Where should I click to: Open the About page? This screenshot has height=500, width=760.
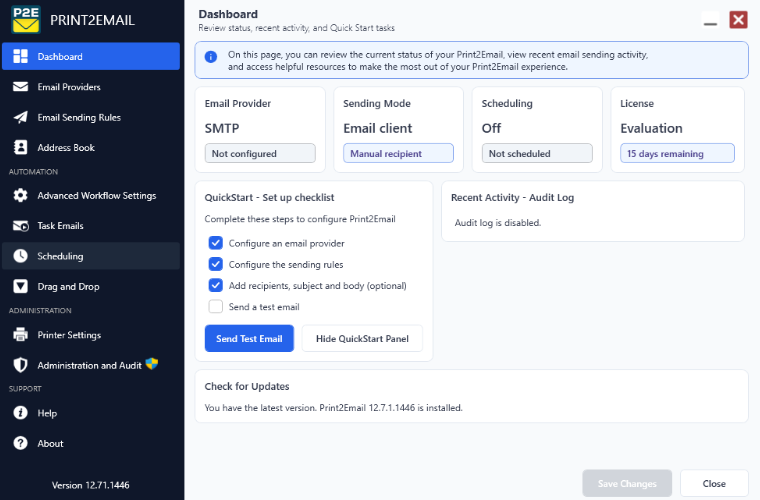pyautogui.click(x=91, y=443)
